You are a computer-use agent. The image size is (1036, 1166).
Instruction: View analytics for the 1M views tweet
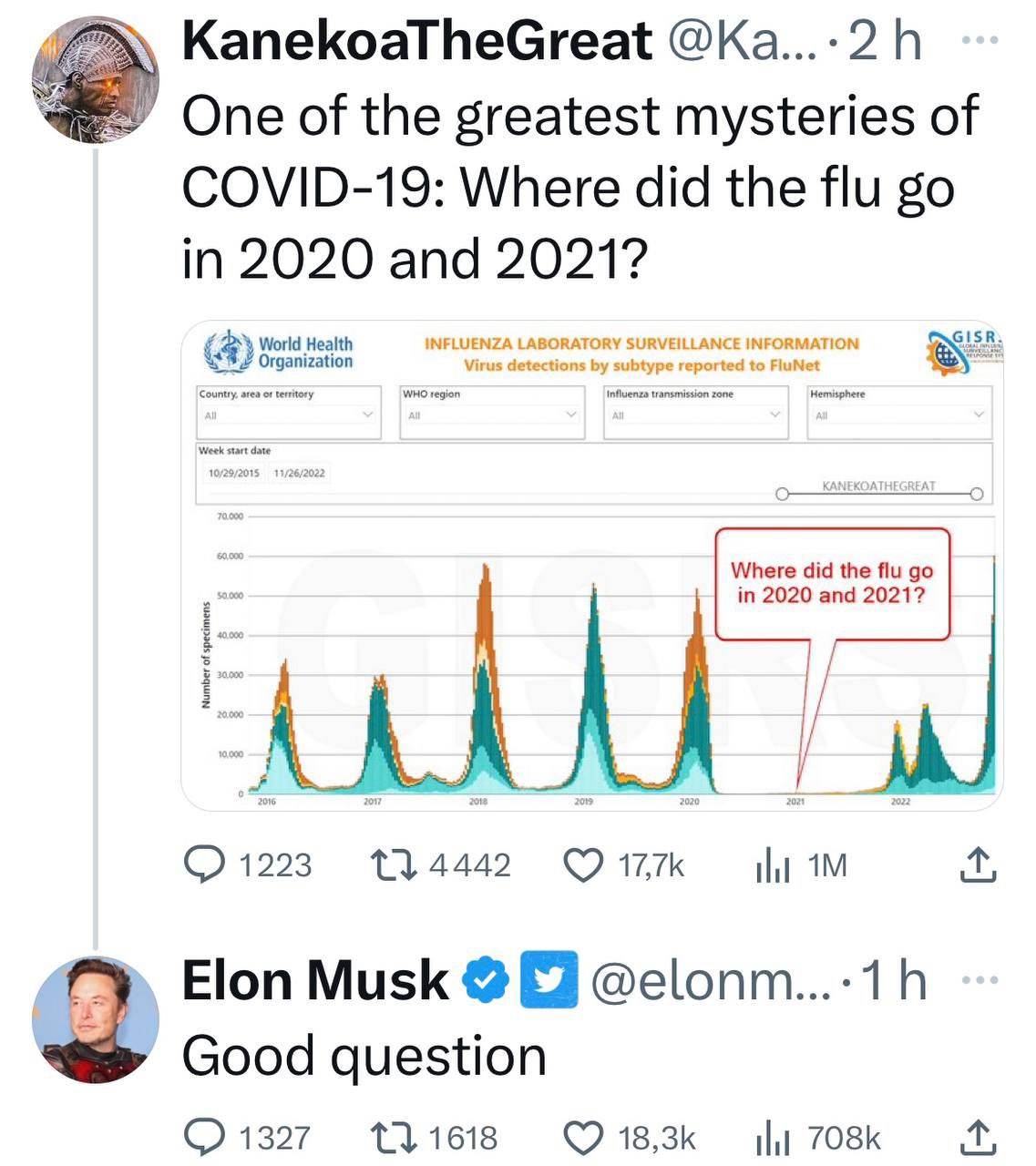771,865
